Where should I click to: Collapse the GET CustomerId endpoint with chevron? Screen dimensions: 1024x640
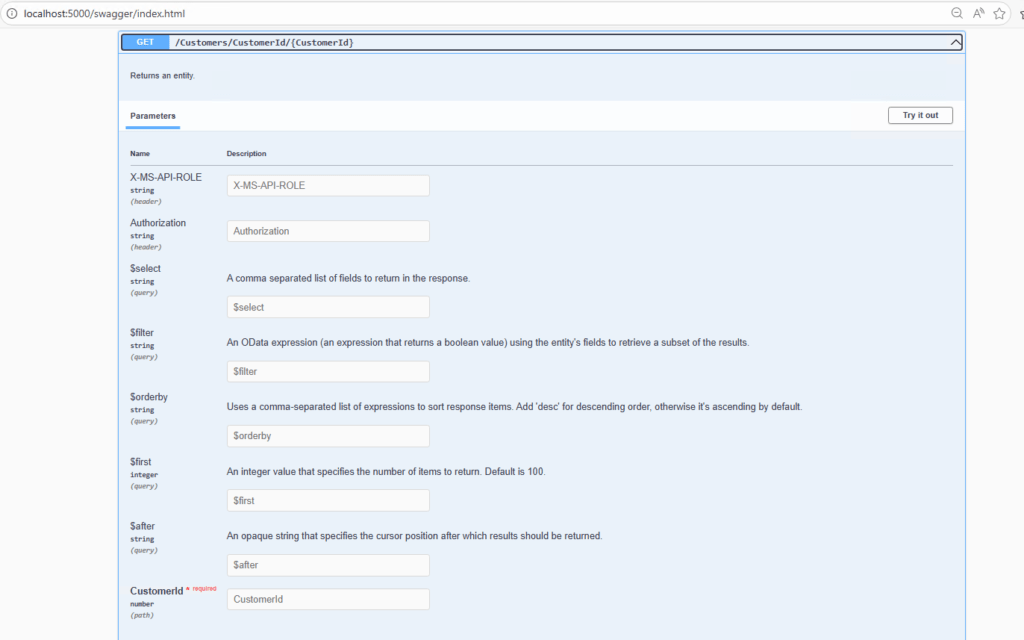click(955, 43)
